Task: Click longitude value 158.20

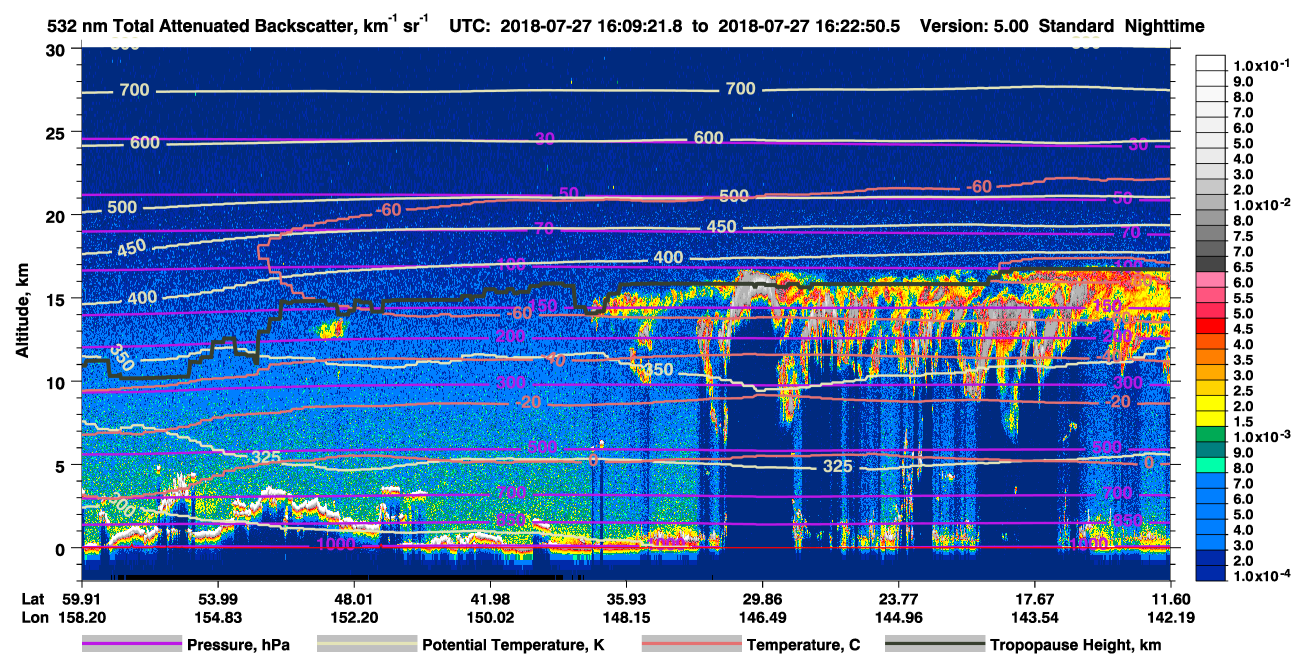Action: click(81, 616)
